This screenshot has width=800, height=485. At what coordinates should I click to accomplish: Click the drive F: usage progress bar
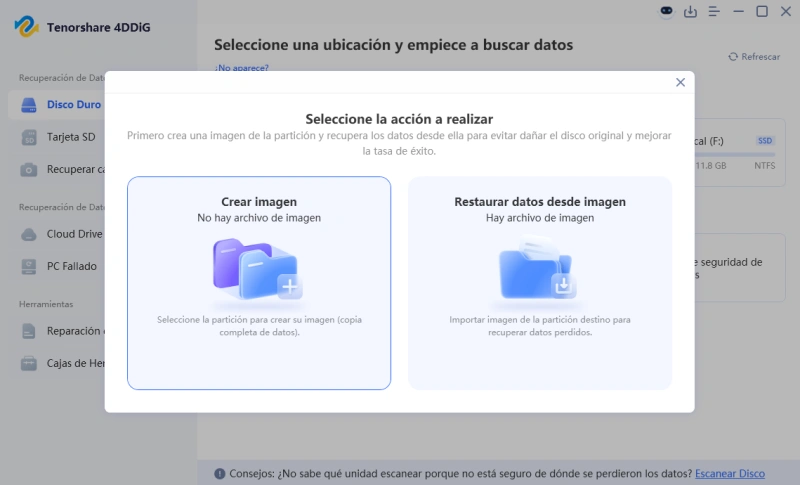(x=735, y=155)
